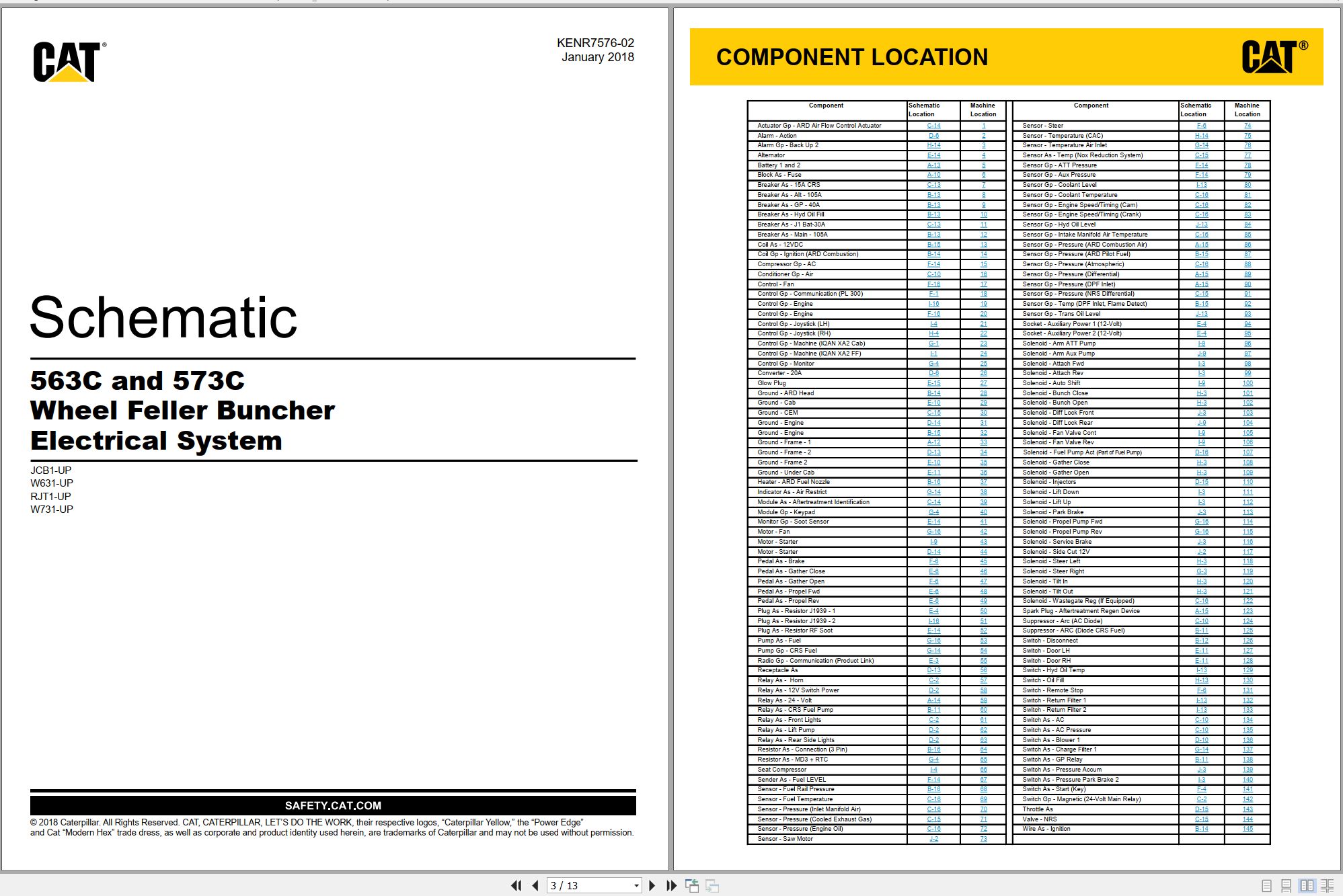
Task: Follow machine location link 126 for Switch - Disconnect
Action: point(1248,641)
